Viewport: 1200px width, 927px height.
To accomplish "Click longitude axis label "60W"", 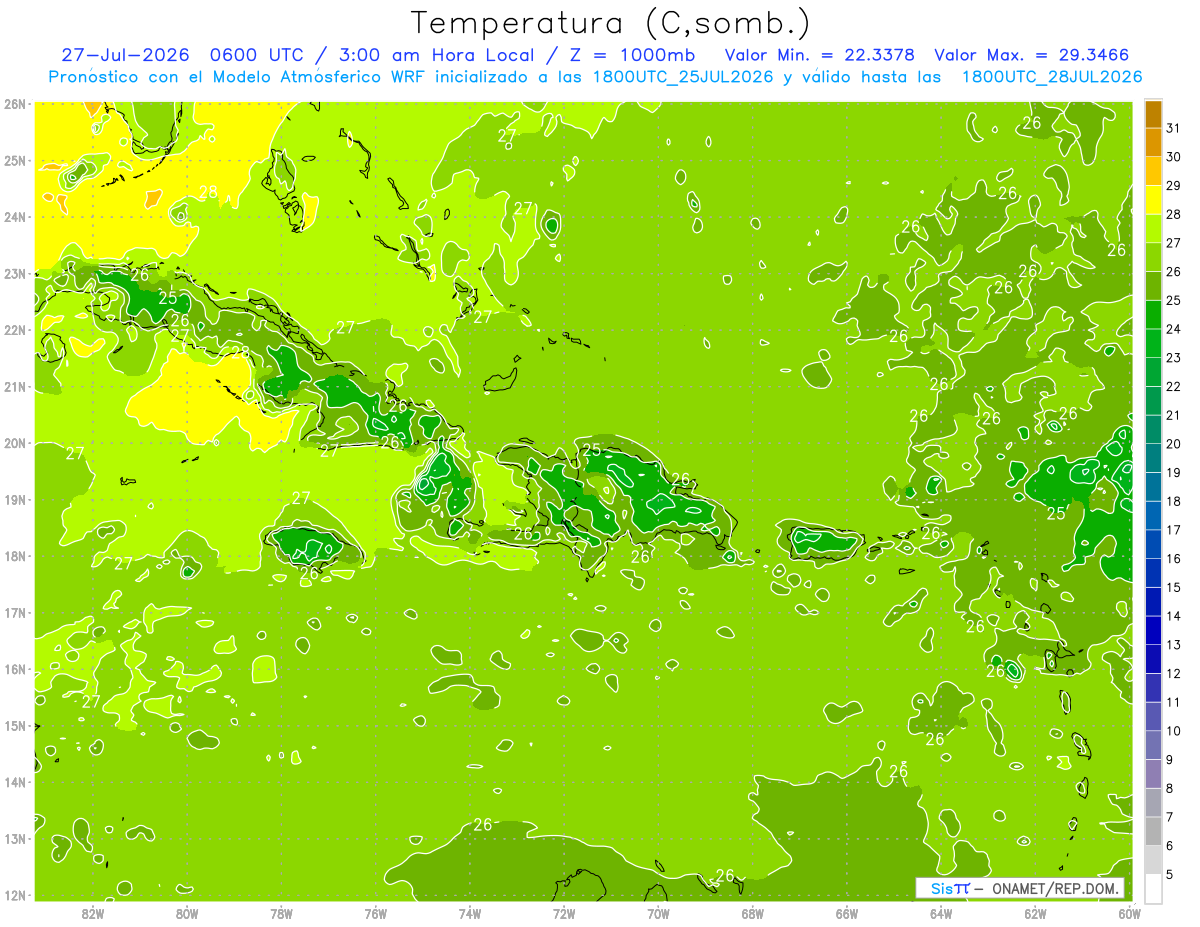I will (1129, 913).
